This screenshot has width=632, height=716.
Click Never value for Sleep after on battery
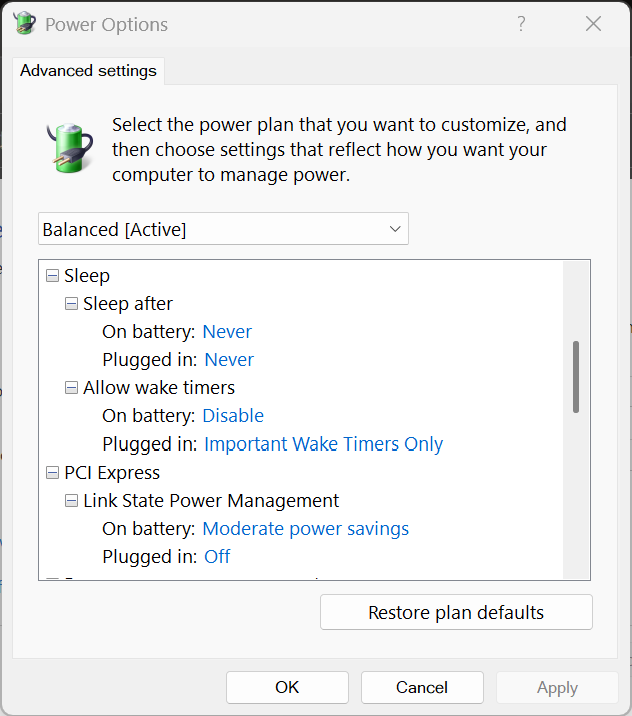click(227, 331)
